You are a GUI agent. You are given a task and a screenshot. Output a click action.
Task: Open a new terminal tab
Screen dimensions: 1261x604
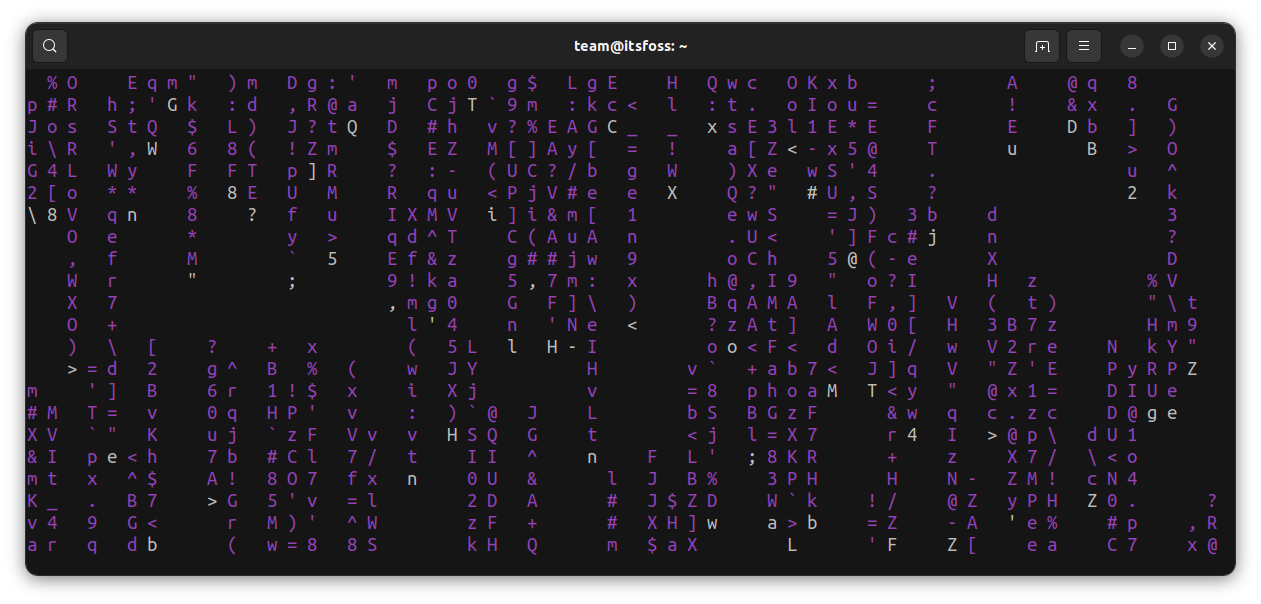tap(1041, 45)
